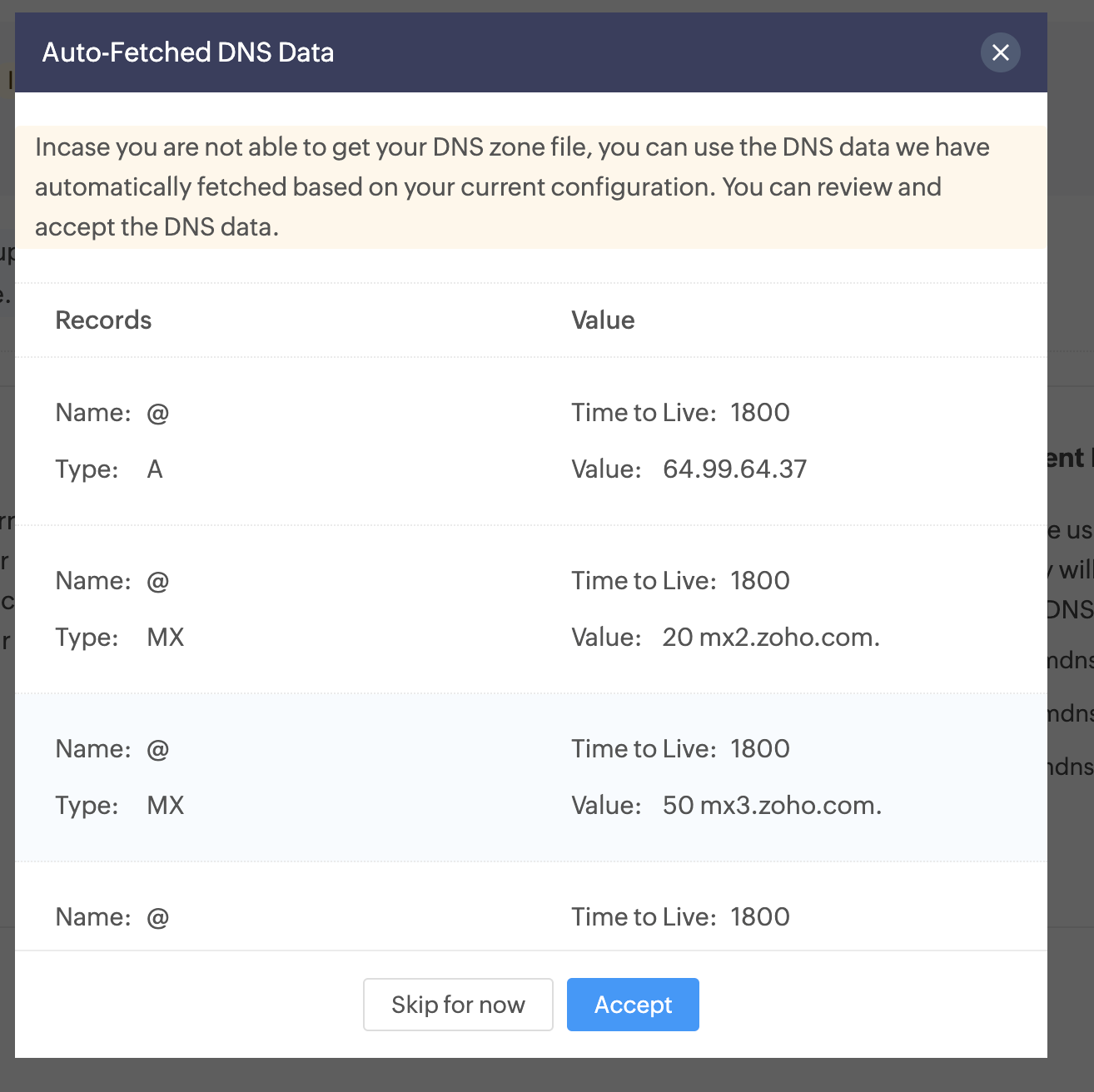1094x1092 pixels.
Task: Click Type MX in mx3.zoho.com row
Action: pyautogui.click(x=120, y=805)
